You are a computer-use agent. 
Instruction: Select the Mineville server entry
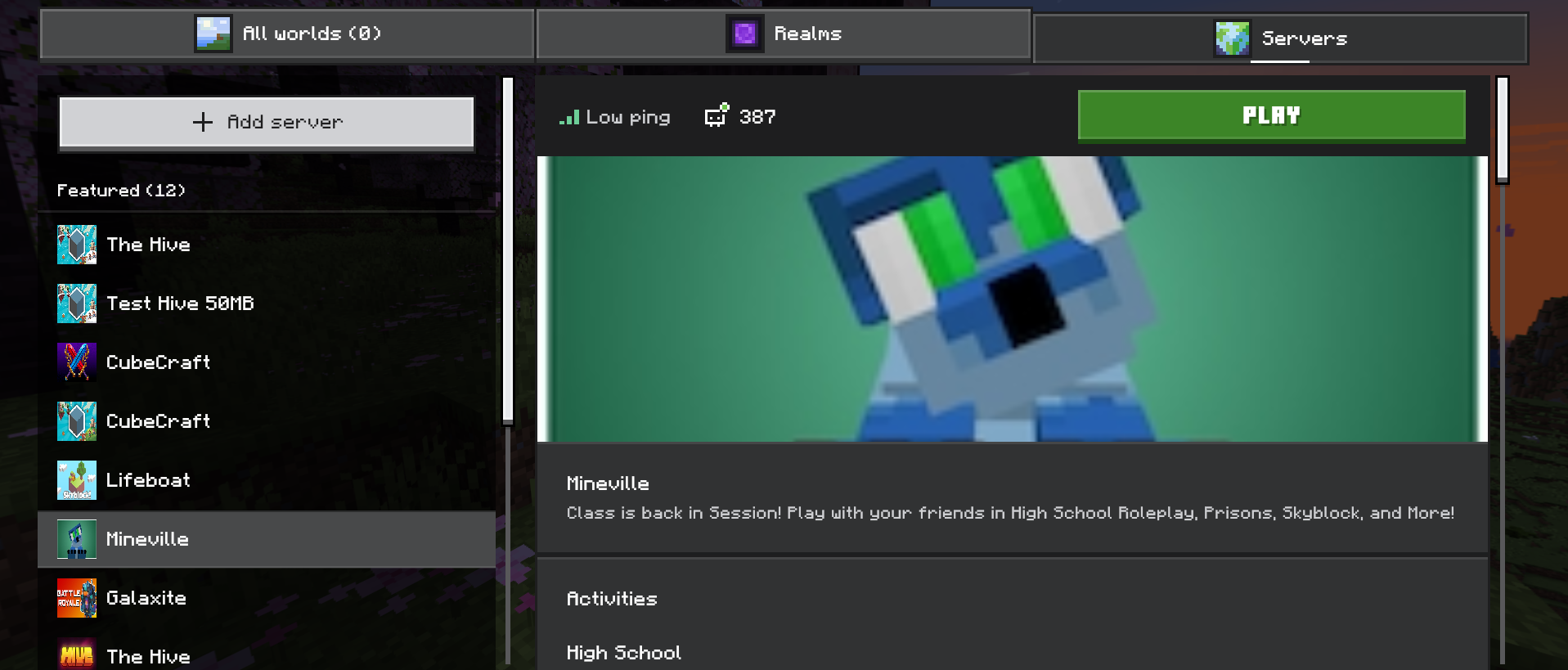coord(267,539)
